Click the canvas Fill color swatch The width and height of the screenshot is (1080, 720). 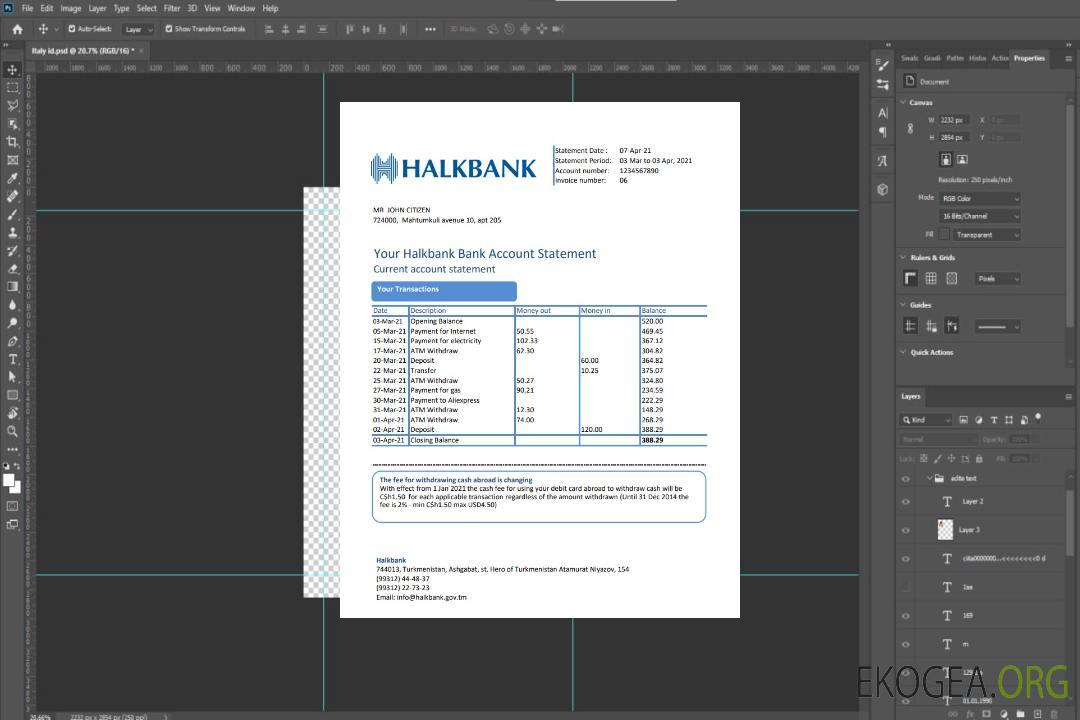pyautogui.click(x=944, y=235)
